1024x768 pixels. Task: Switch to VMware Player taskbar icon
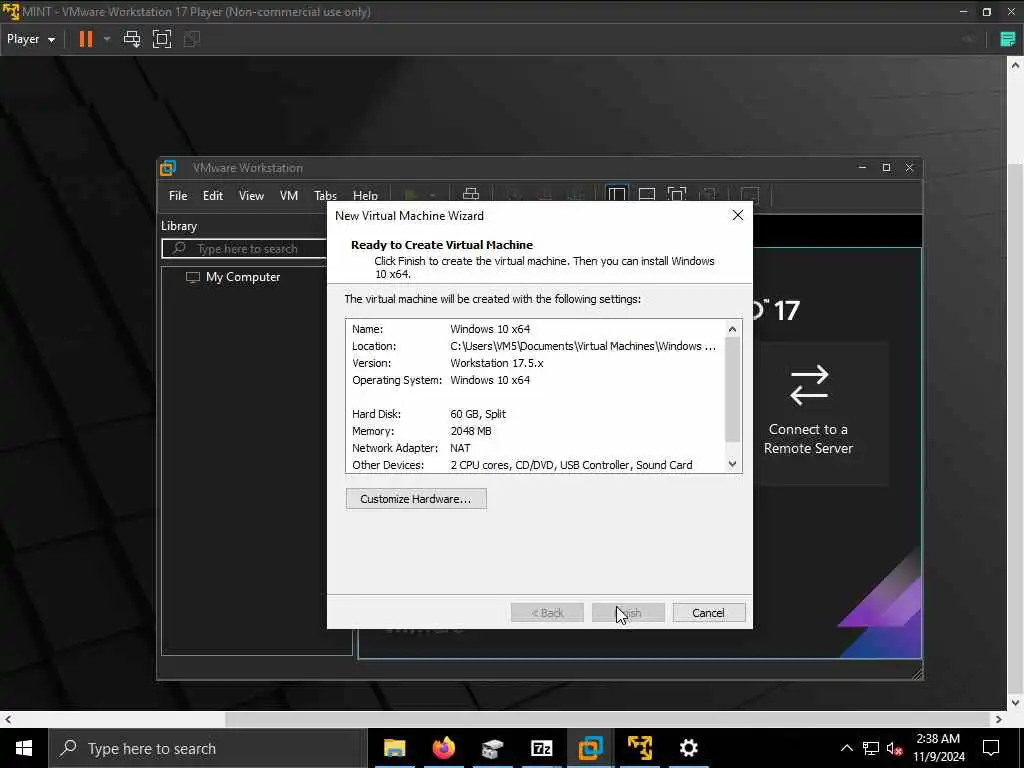640,748
